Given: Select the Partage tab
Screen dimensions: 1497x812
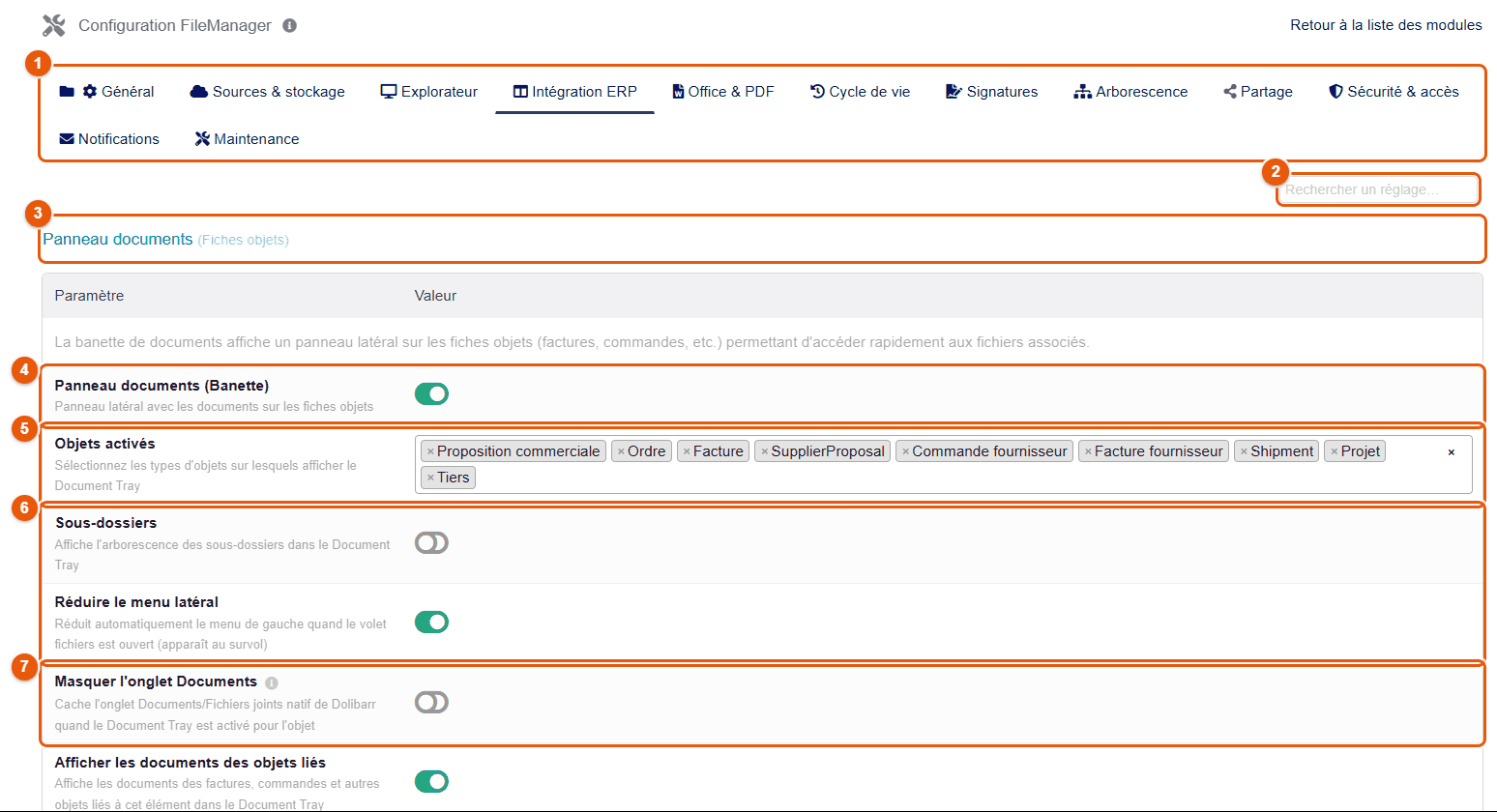Looking at the screenshot, I should [1258, 92].
